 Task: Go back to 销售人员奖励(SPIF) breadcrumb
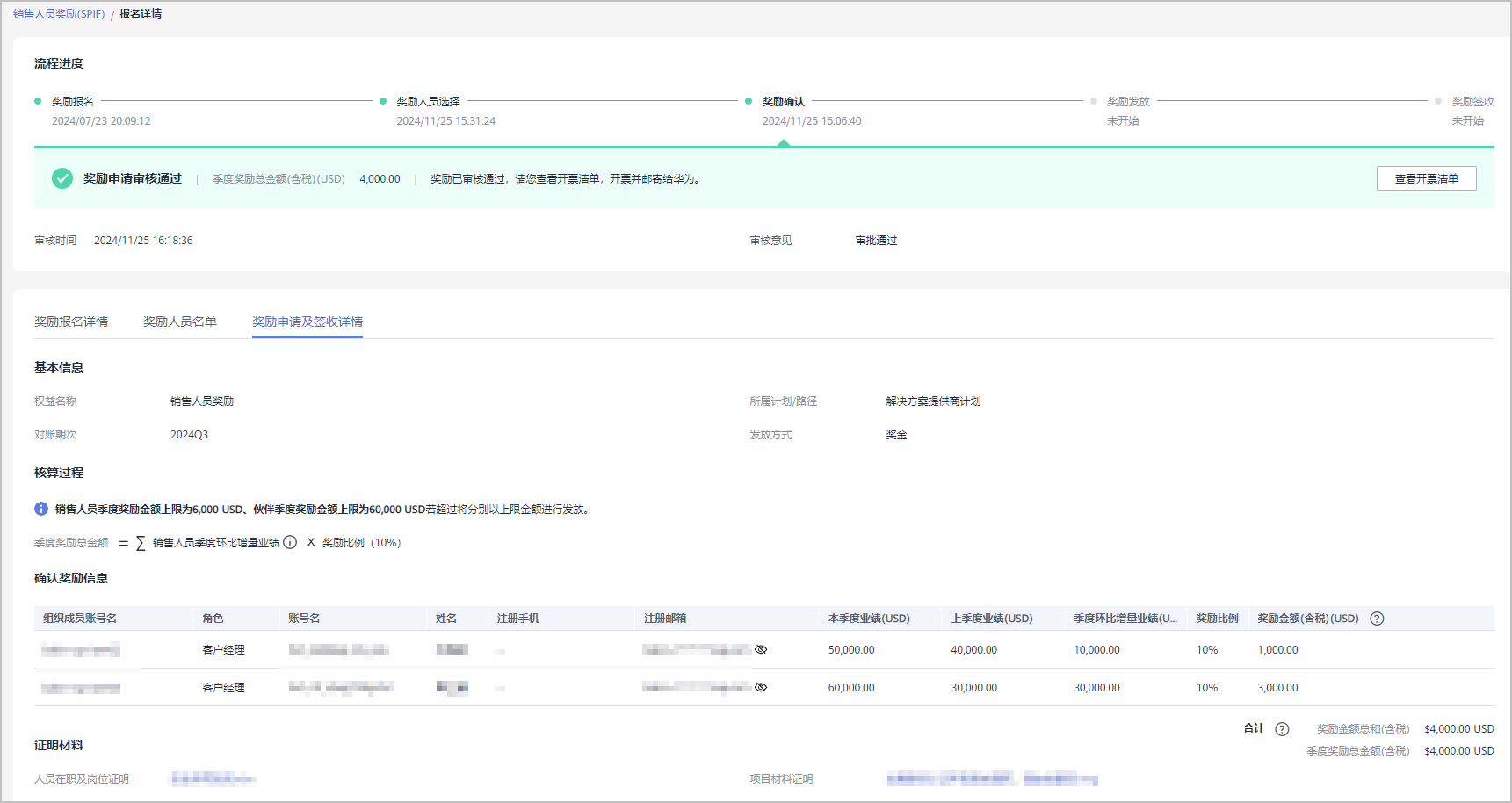(x=59, y=14)
